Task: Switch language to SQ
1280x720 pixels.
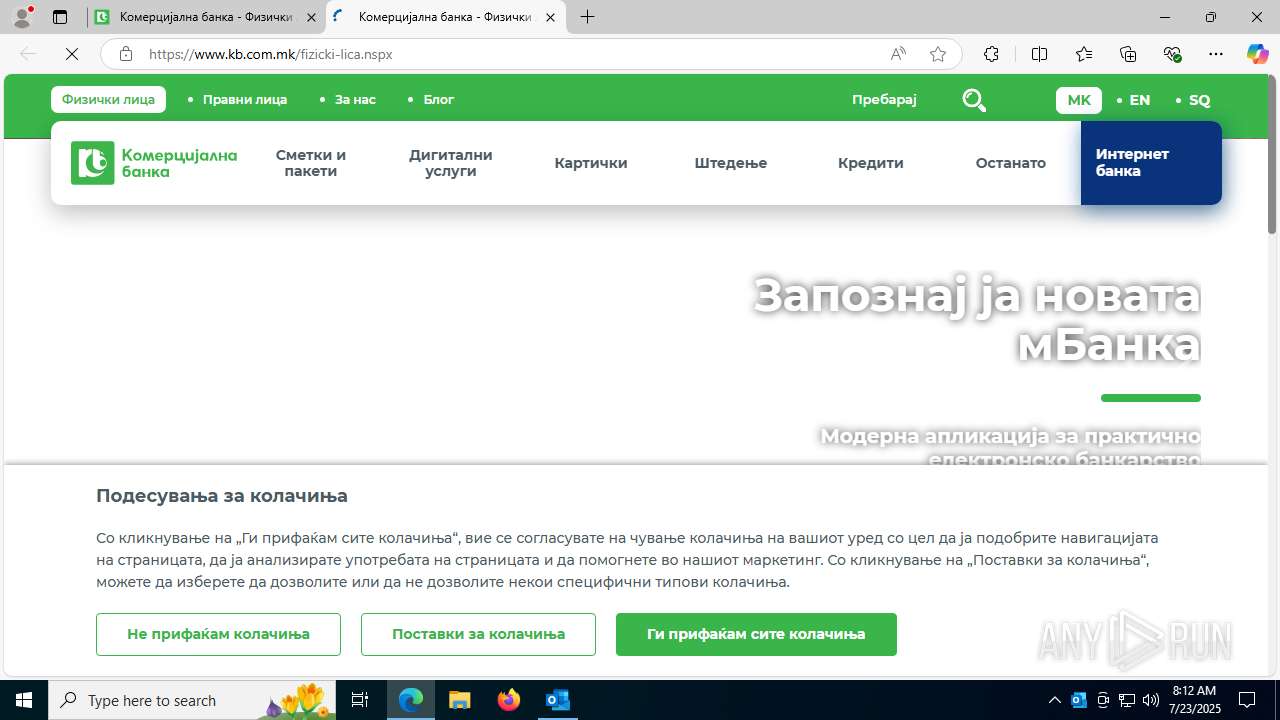Action: click(1199, 100)
